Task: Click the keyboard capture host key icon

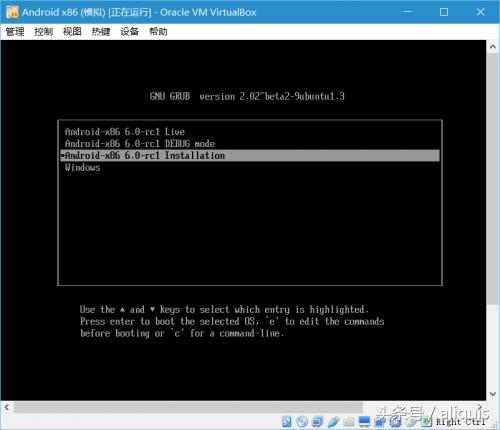Action: (427, 422)
